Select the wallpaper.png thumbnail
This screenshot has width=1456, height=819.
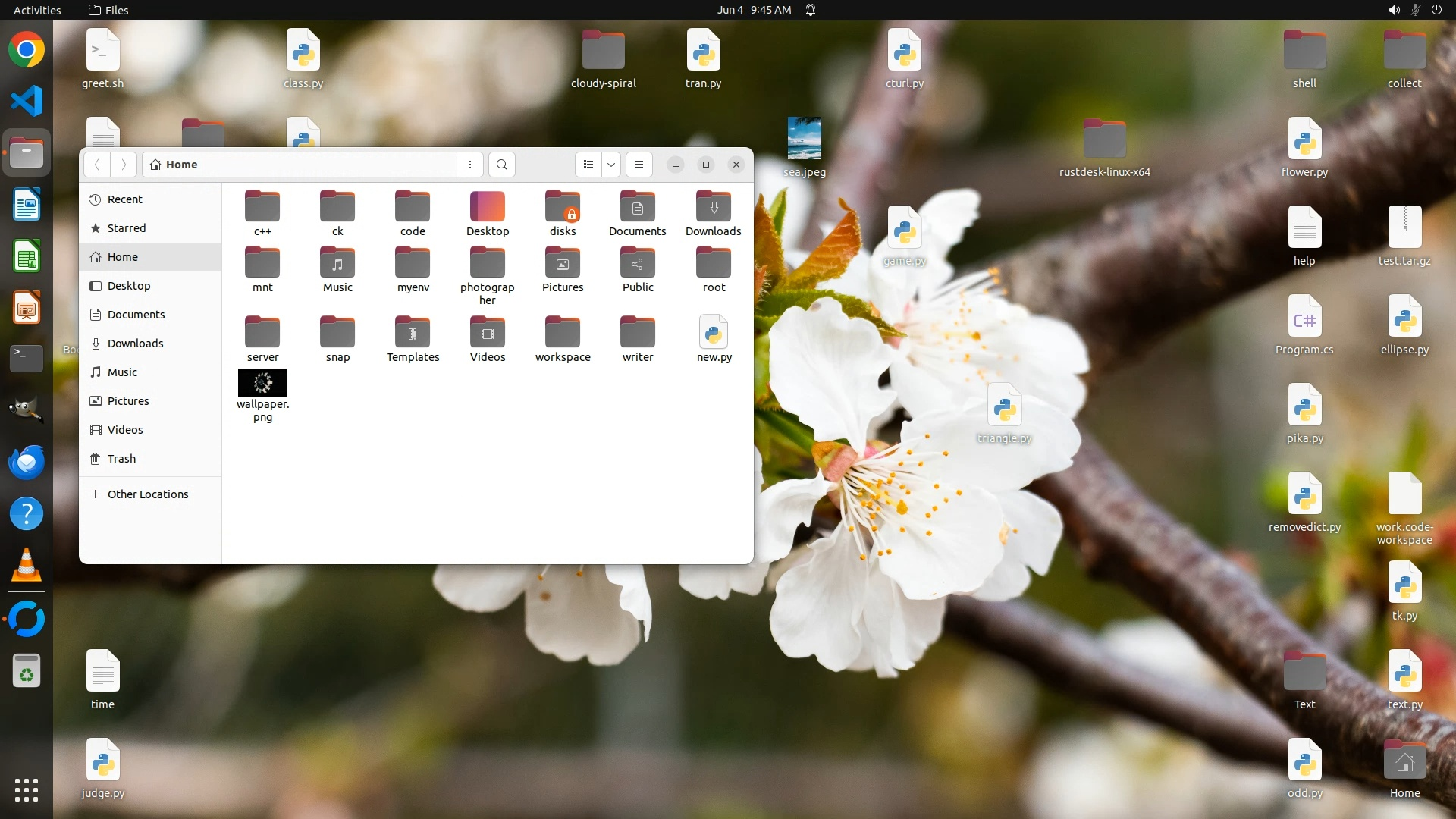coord(262,384)
